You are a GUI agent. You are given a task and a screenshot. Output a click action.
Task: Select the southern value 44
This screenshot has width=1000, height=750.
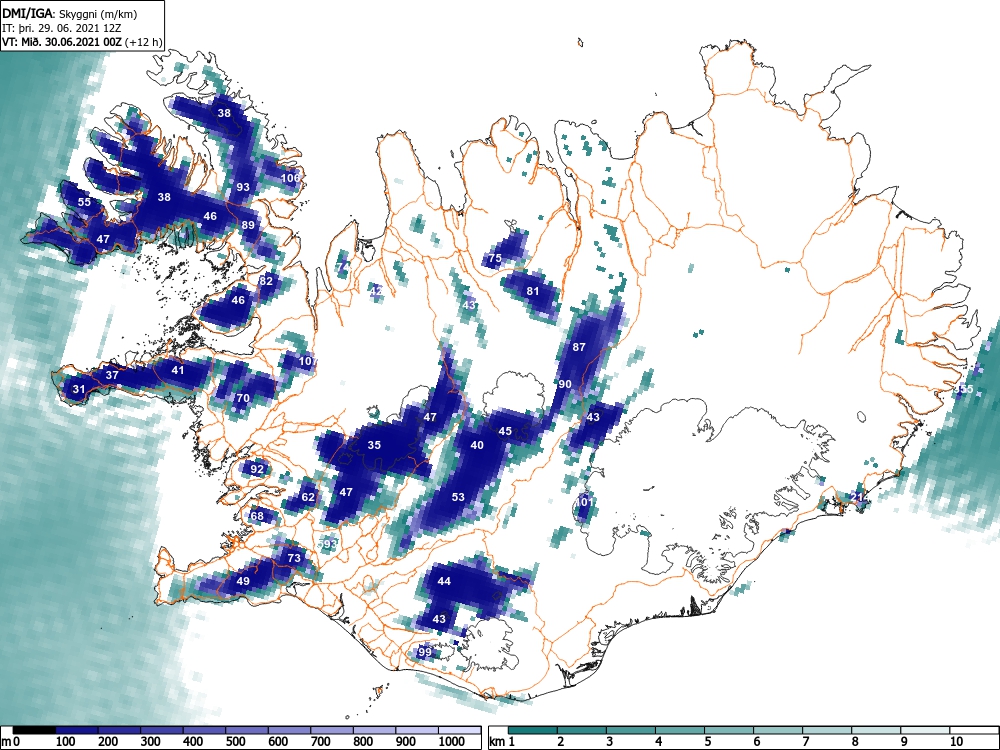444,581
